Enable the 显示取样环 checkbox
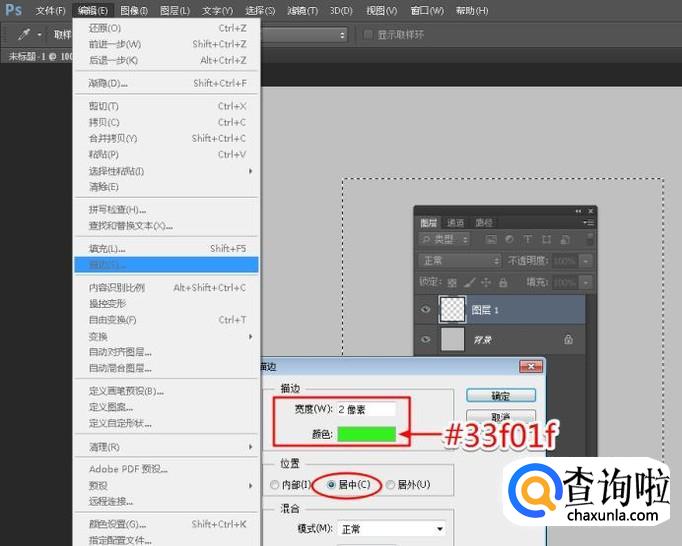 (x=367, y=34)
